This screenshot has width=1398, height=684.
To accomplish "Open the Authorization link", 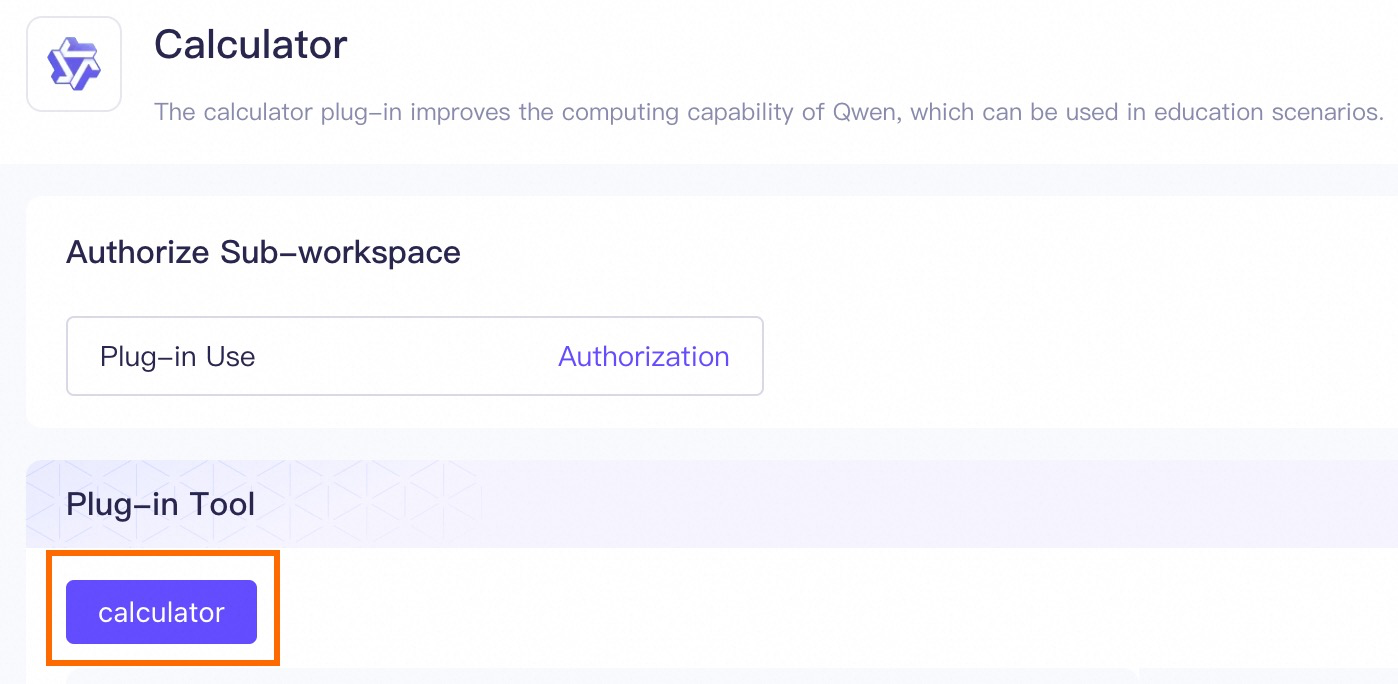I will click(x=643, y=357).
